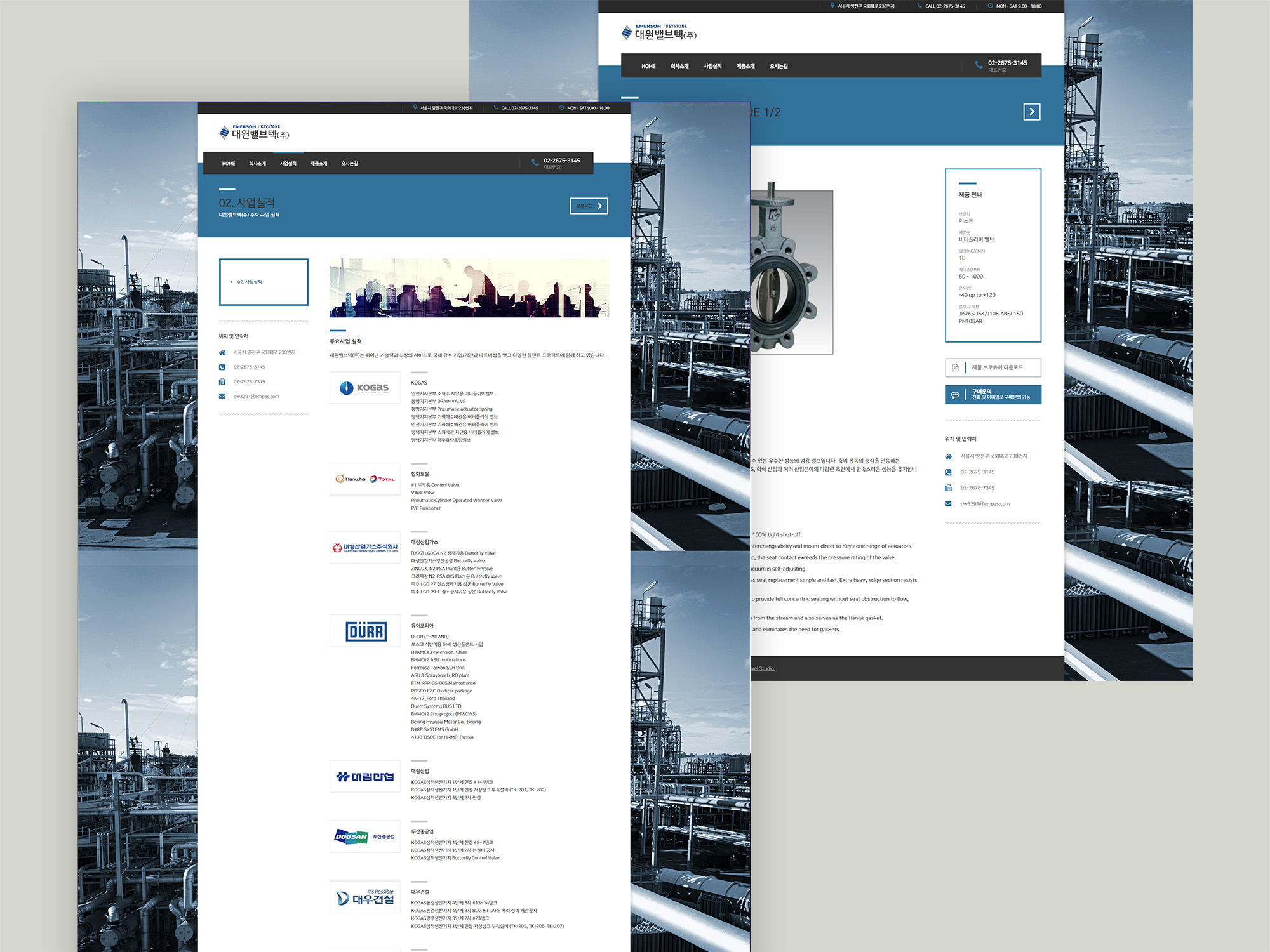Click the arrow button in back page blue header
Screen dimensions: 1270x952
(x=1031, y=112)
